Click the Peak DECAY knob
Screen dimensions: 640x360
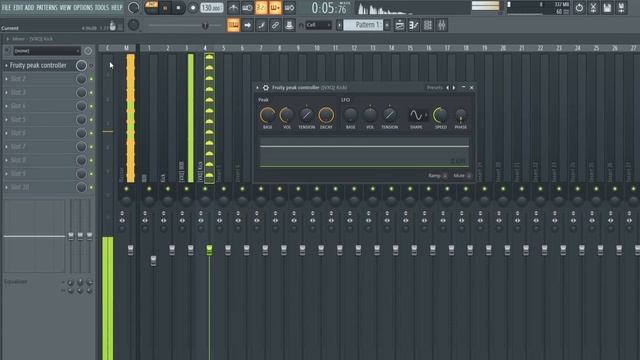click(x=326, y=115)
